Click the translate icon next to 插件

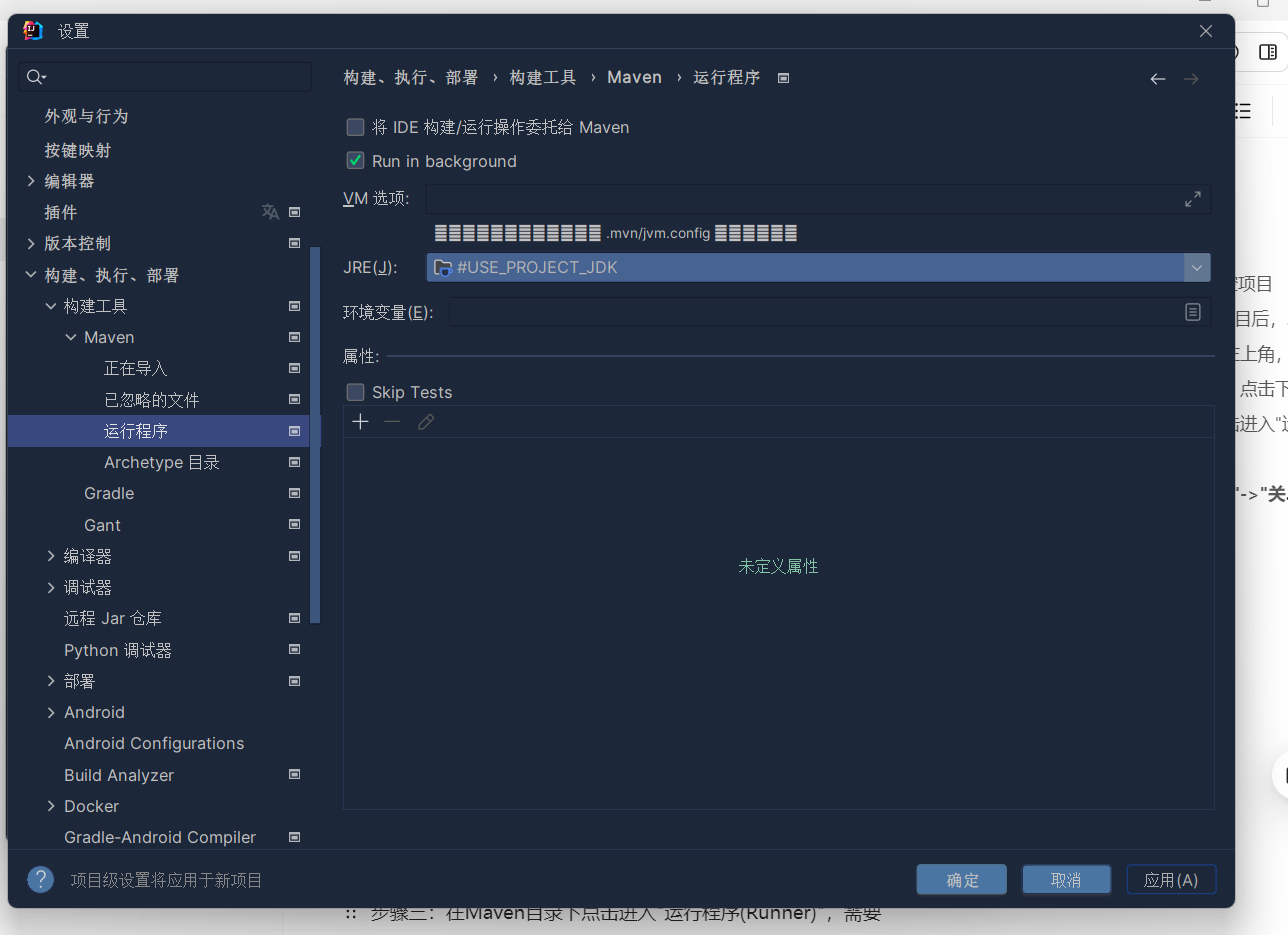click(x=271, y=212)
